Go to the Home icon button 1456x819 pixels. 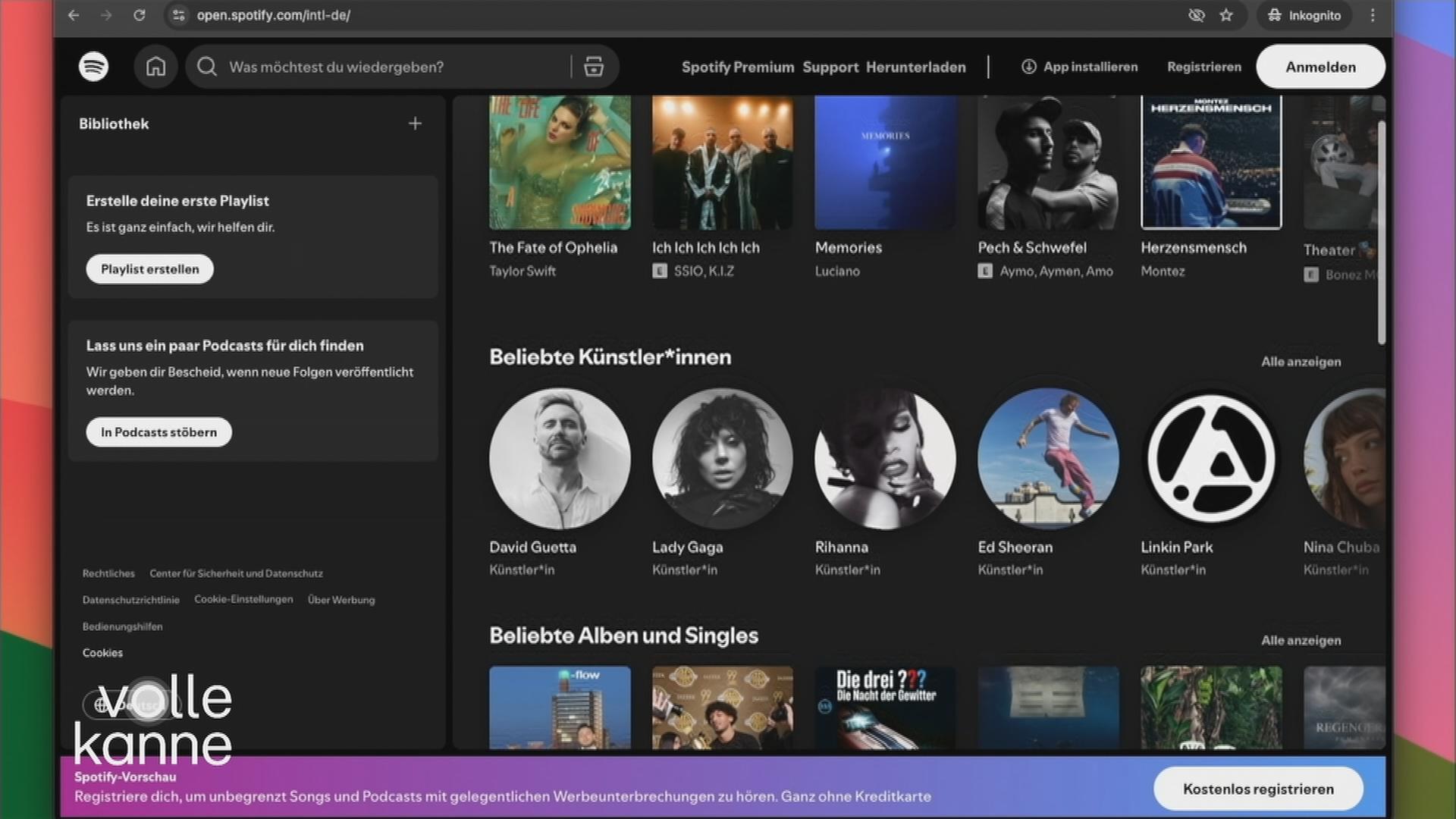pyautogui.click(x=155, y=67)
